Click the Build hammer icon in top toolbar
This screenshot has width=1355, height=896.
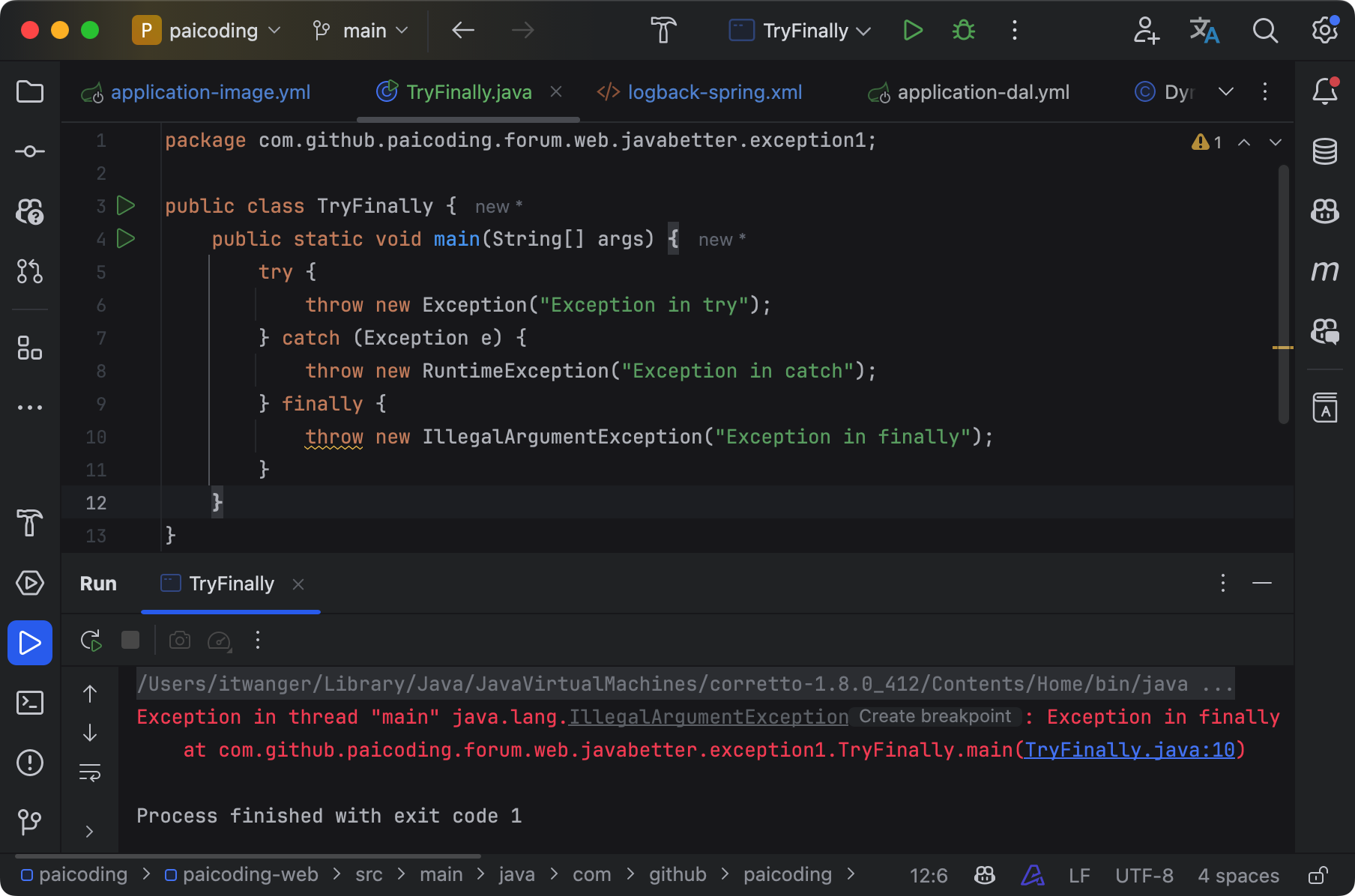click(663, 31)
